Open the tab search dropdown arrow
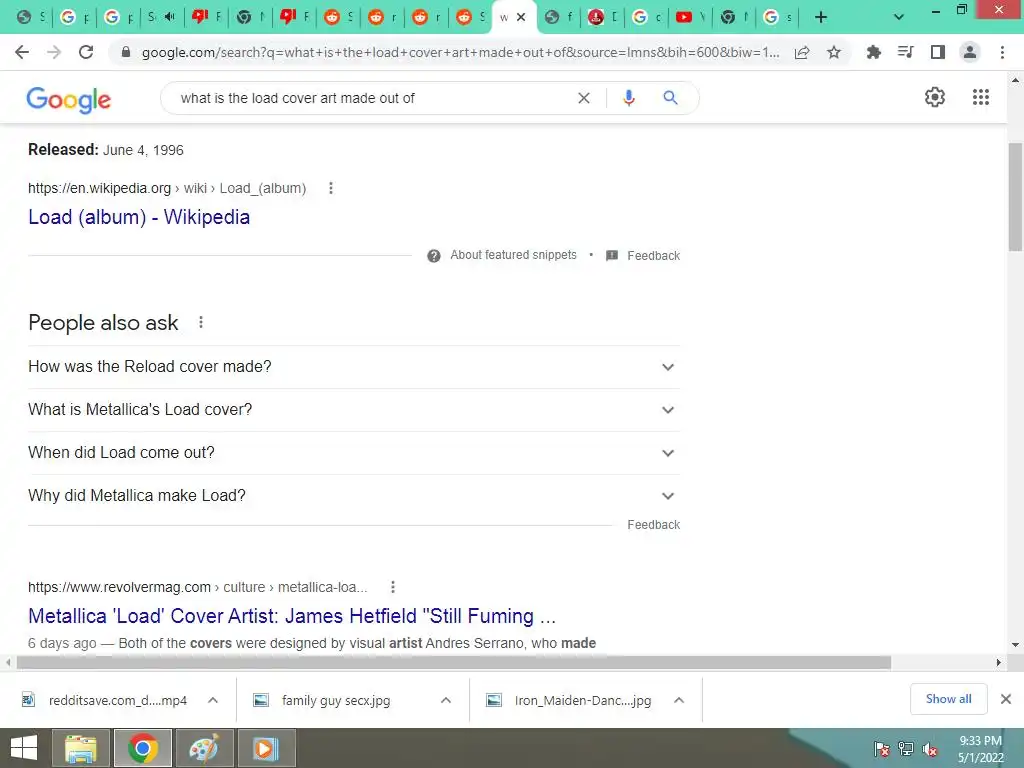Screen dimensions: 1024x768 click(x=899, y=17)
